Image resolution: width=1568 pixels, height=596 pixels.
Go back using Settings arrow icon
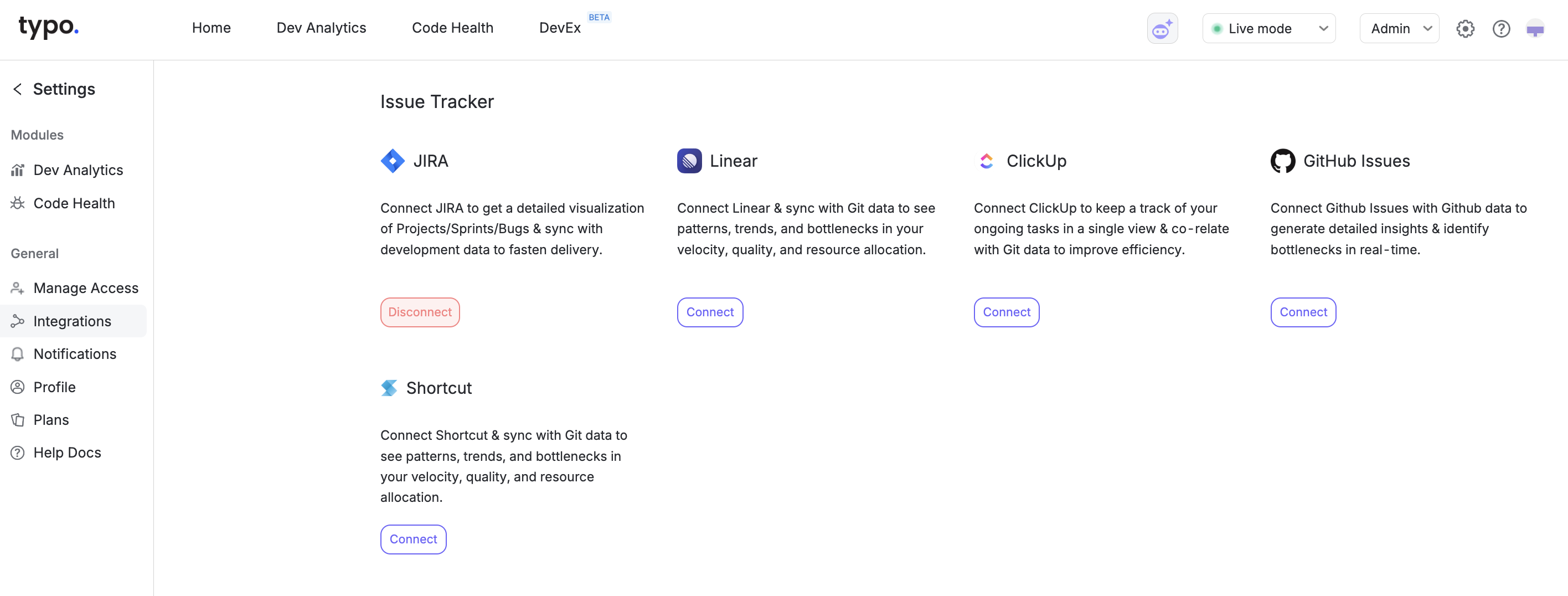pos(18,89)
